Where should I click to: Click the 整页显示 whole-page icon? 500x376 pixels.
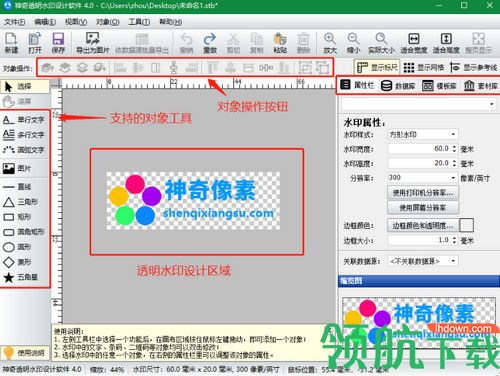click(478, 43)
